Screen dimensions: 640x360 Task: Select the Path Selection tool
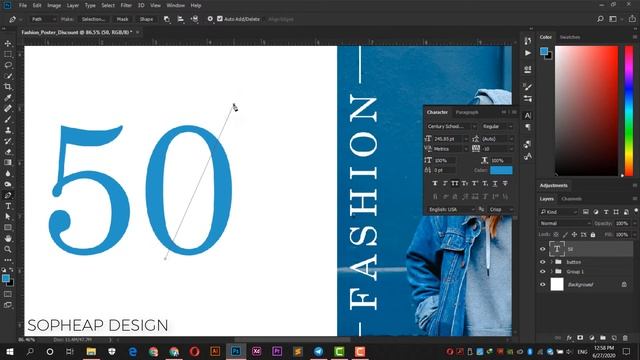click(8, 217)
